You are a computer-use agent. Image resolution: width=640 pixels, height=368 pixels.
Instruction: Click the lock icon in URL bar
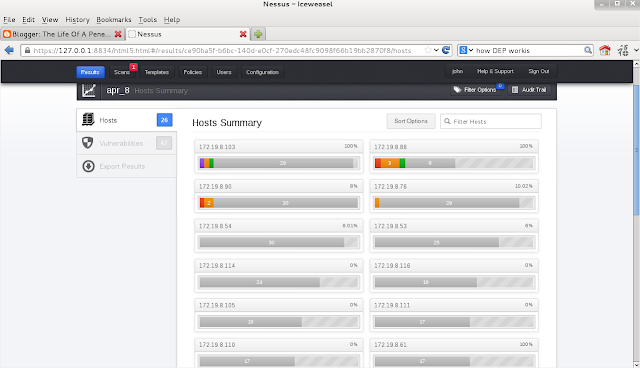[x=27, y=51]
